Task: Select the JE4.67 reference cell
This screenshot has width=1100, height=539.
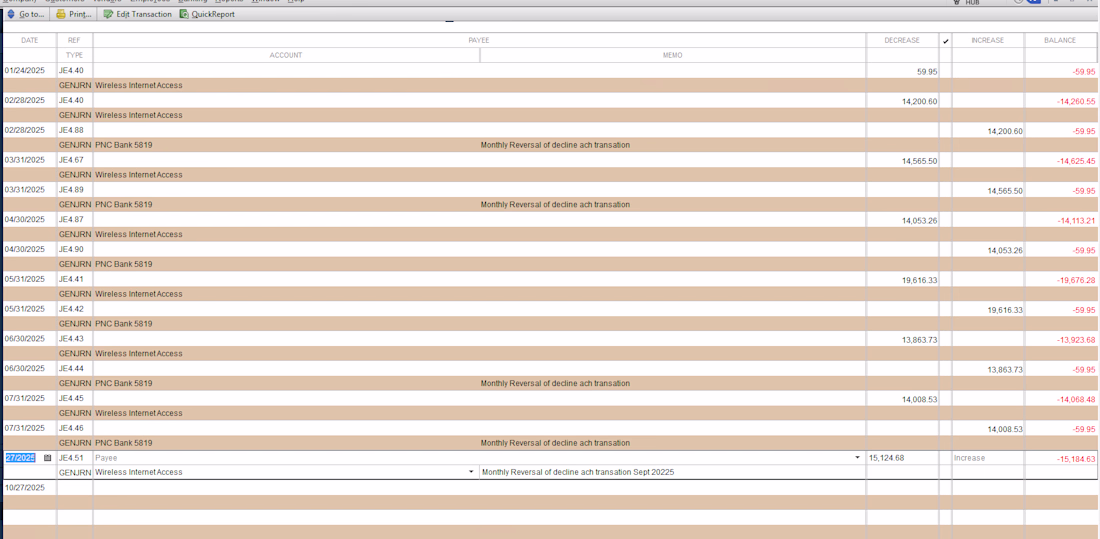Action: tap(71, 159)
